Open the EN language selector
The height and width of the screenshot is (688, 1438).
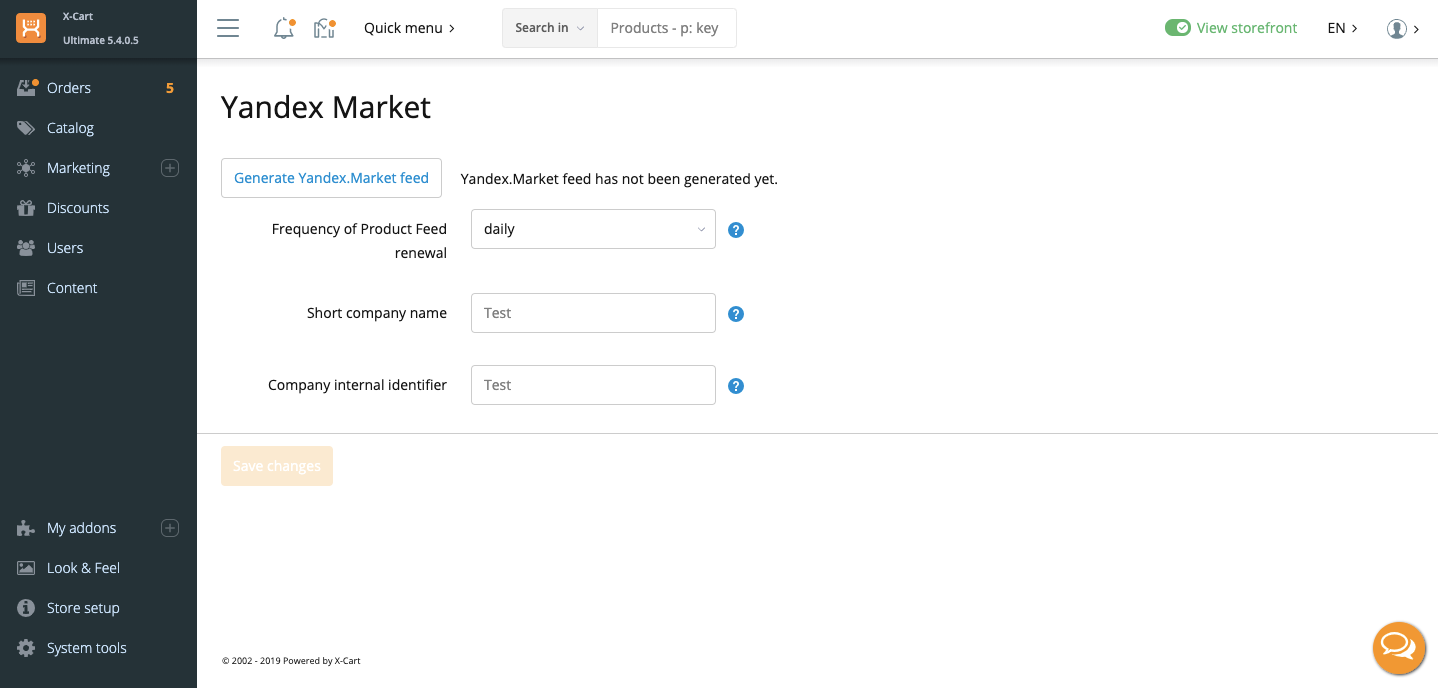click(1342, 28)
